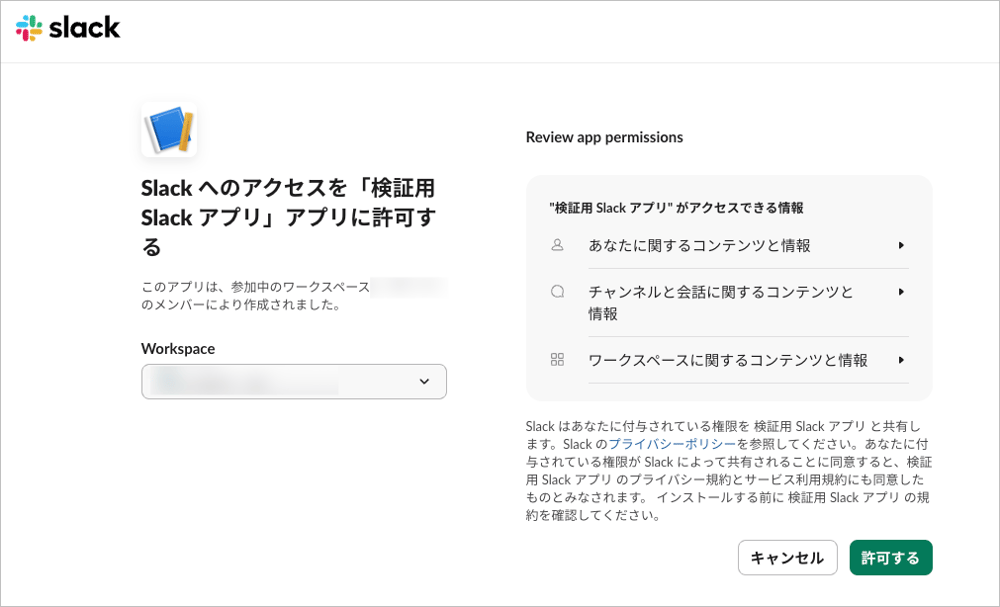Expand the ワークスペースに関するコンテンツと情報 arrow
Image resolution: width=1000 pixels, height=607 pixels.
tap(901, 360)
